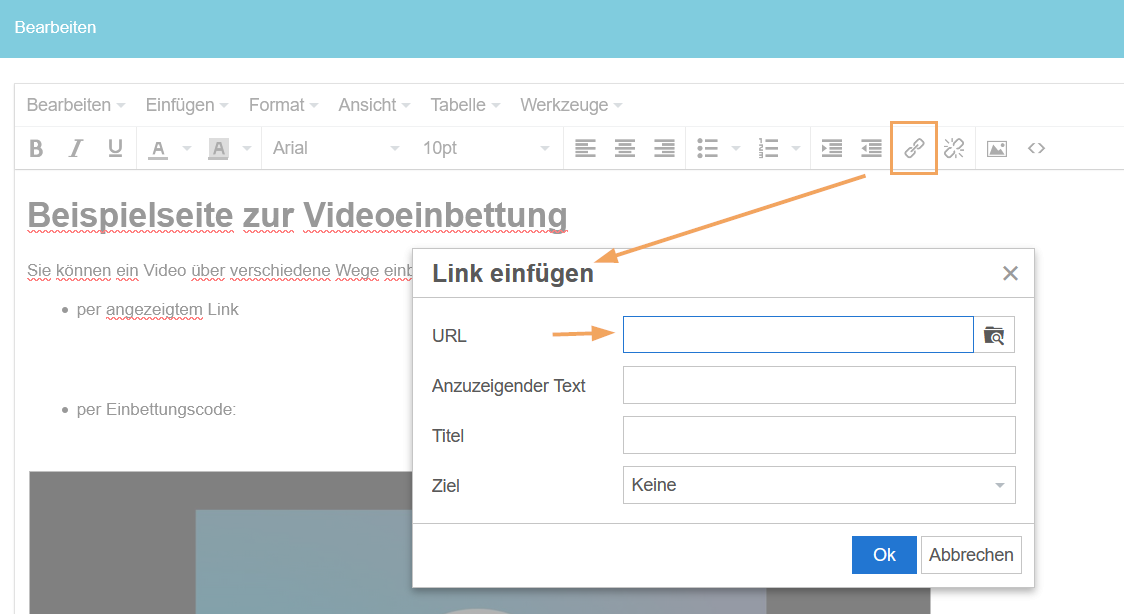The image size is (1124, 614).
Task: Cancel the dialog with Abbrechen
Action: pyautogui.click(x=971, y=555)
